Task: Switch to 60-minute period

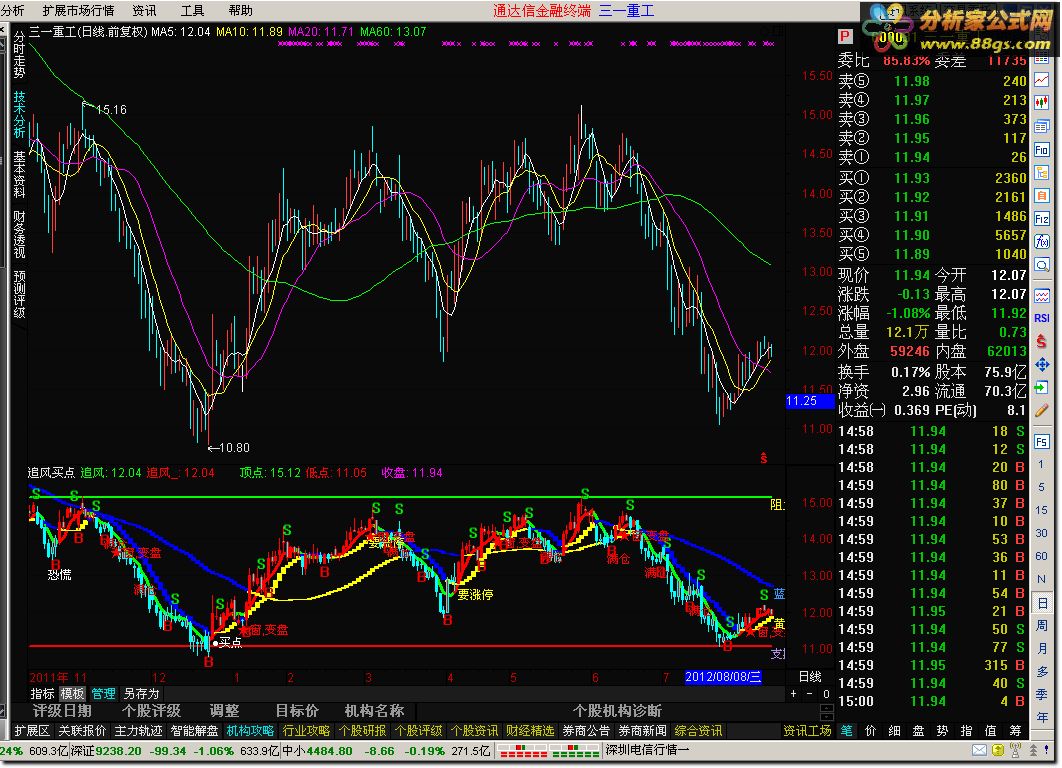Action: tap(1042, 557)
